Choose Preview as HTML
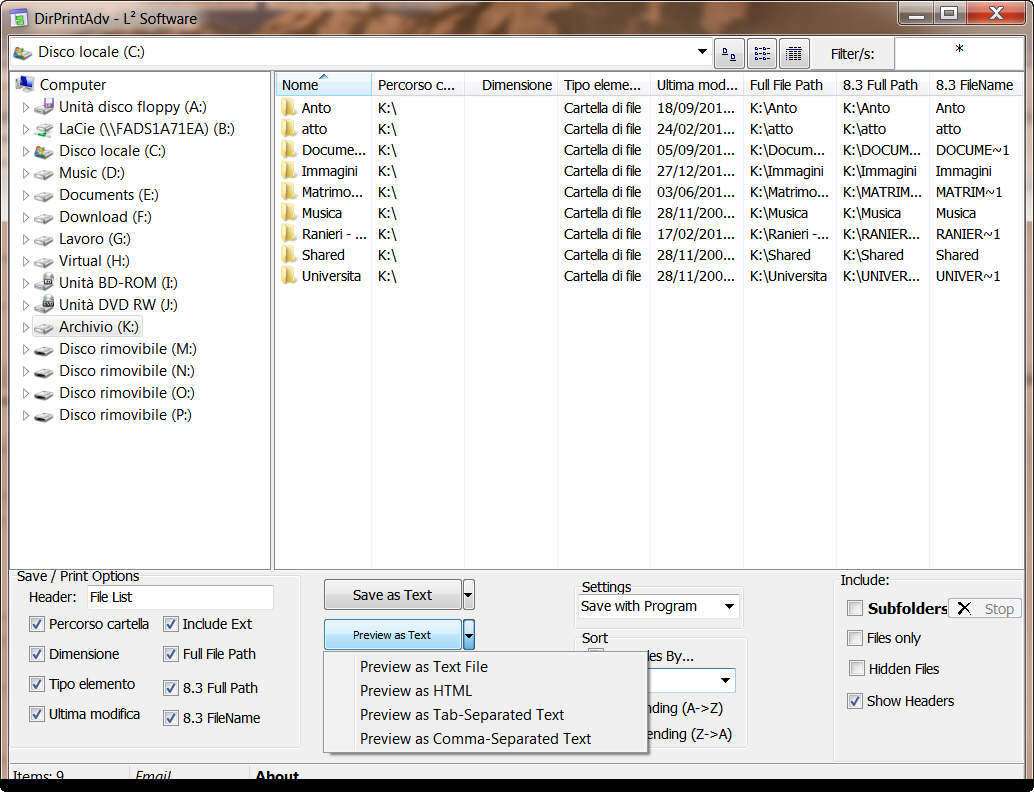Viewport: 1034px width, 792px height. (485, 690)
